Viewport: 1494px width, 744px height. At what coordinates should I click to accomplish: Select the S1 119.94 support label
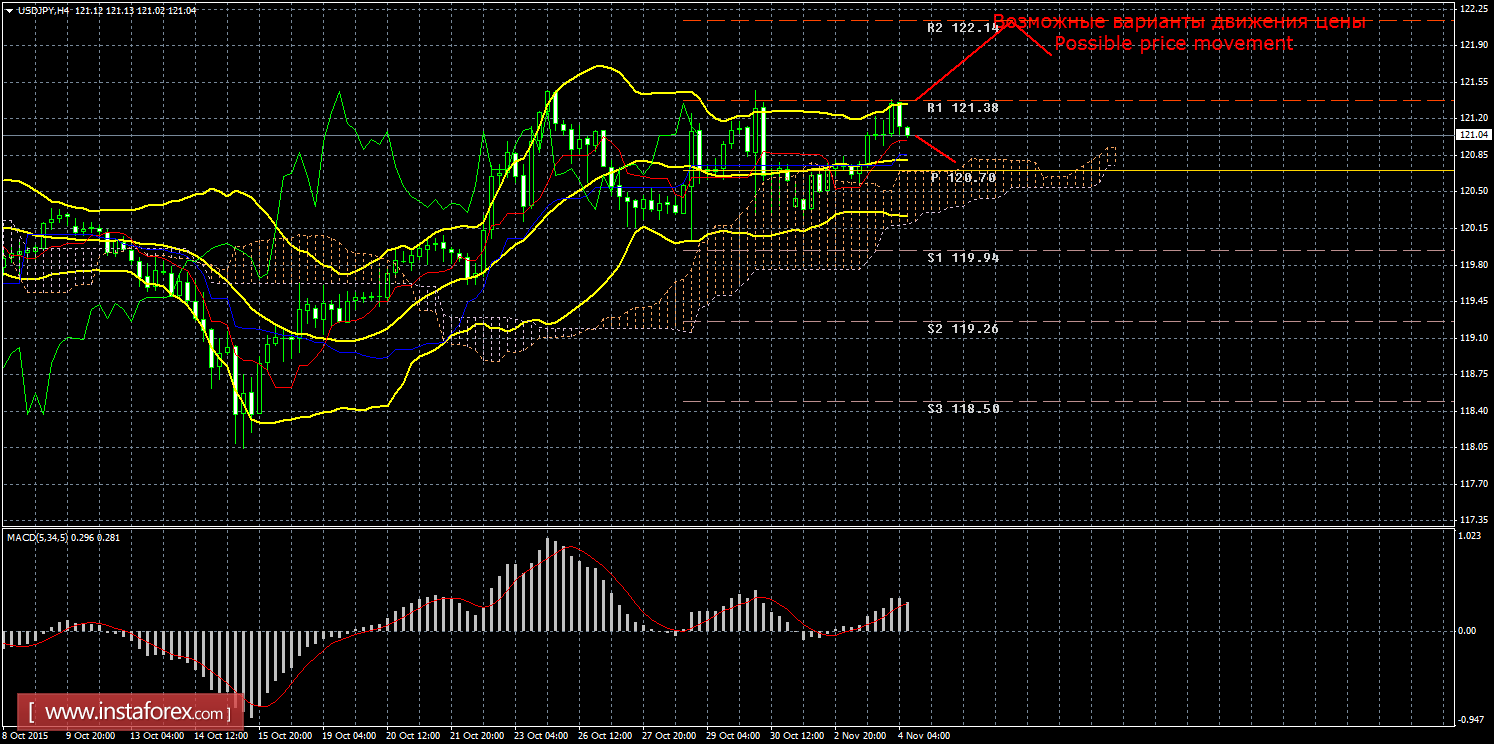tap(962, 257)
